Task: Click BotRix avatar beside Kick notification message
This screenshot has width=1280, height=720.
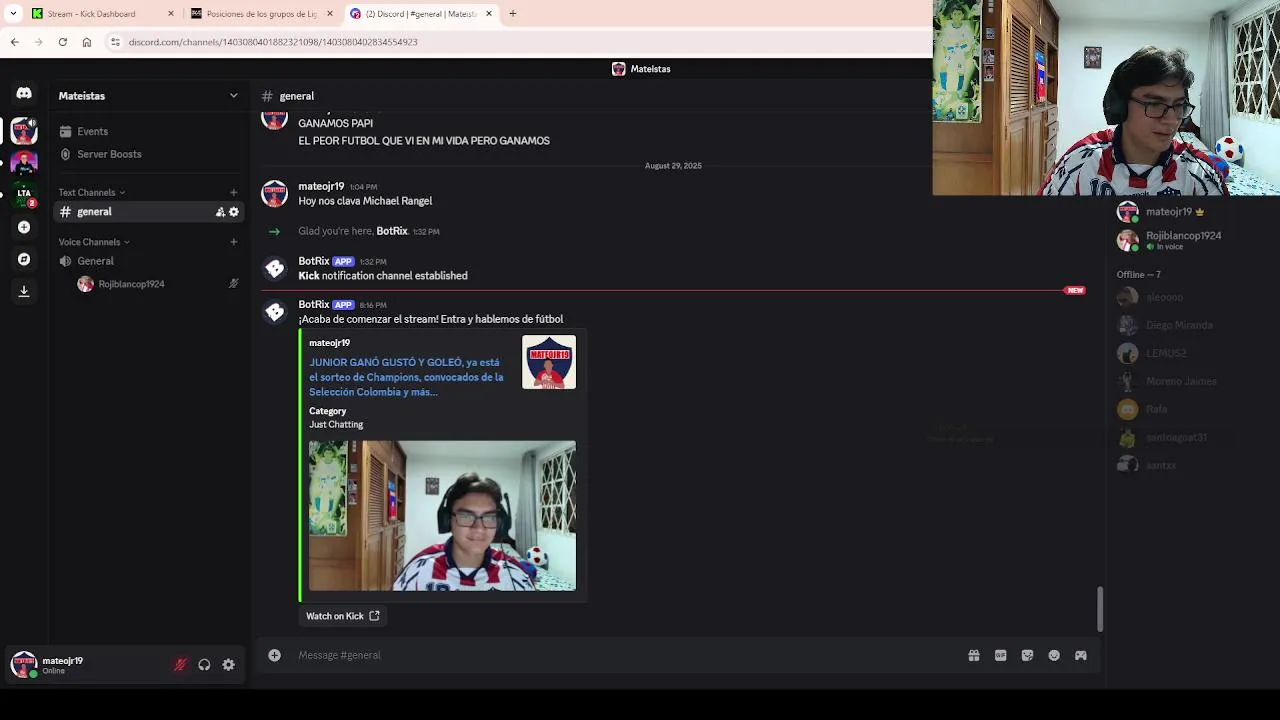Action: click(x=274, y=269)
